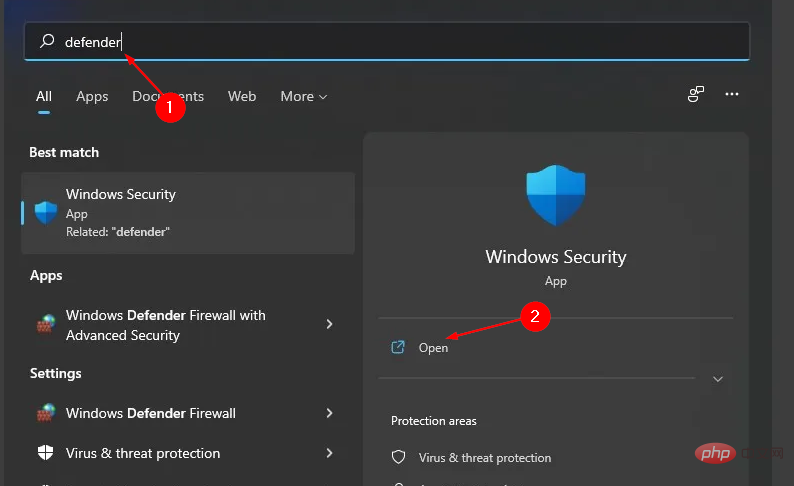Expand the actions list chevron below Open
Screen dimensions: 794x486
[717, 380]
